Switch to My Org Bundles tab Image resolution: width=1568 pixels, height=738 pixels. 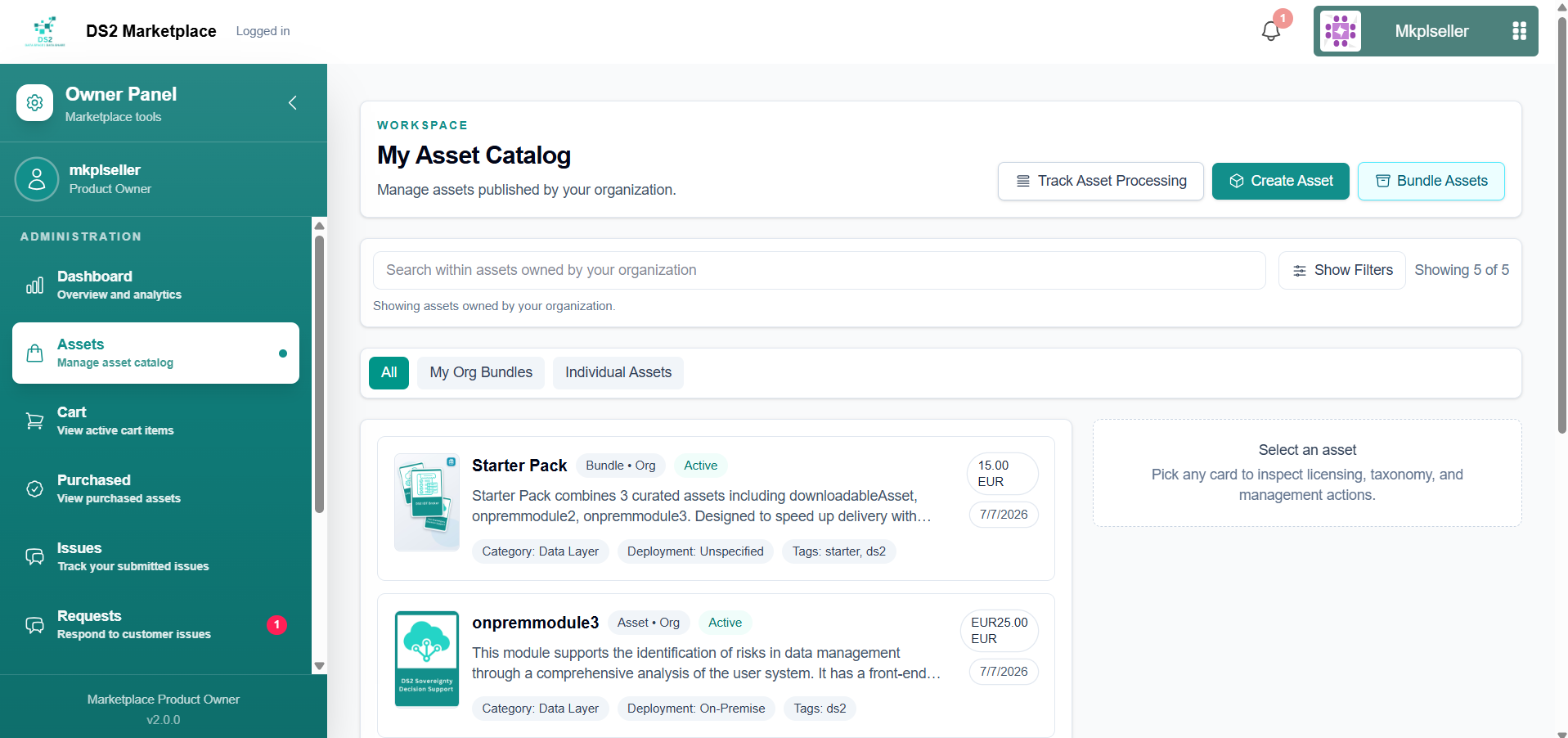coord(481,373)
